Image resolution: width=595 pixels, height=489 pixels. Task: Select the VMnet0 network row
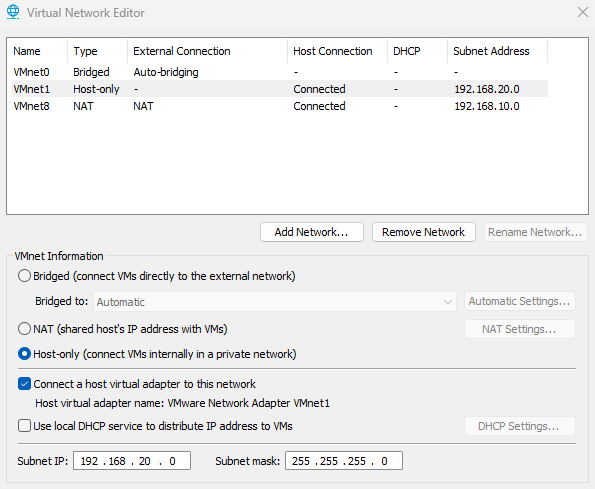pos(280,72)
